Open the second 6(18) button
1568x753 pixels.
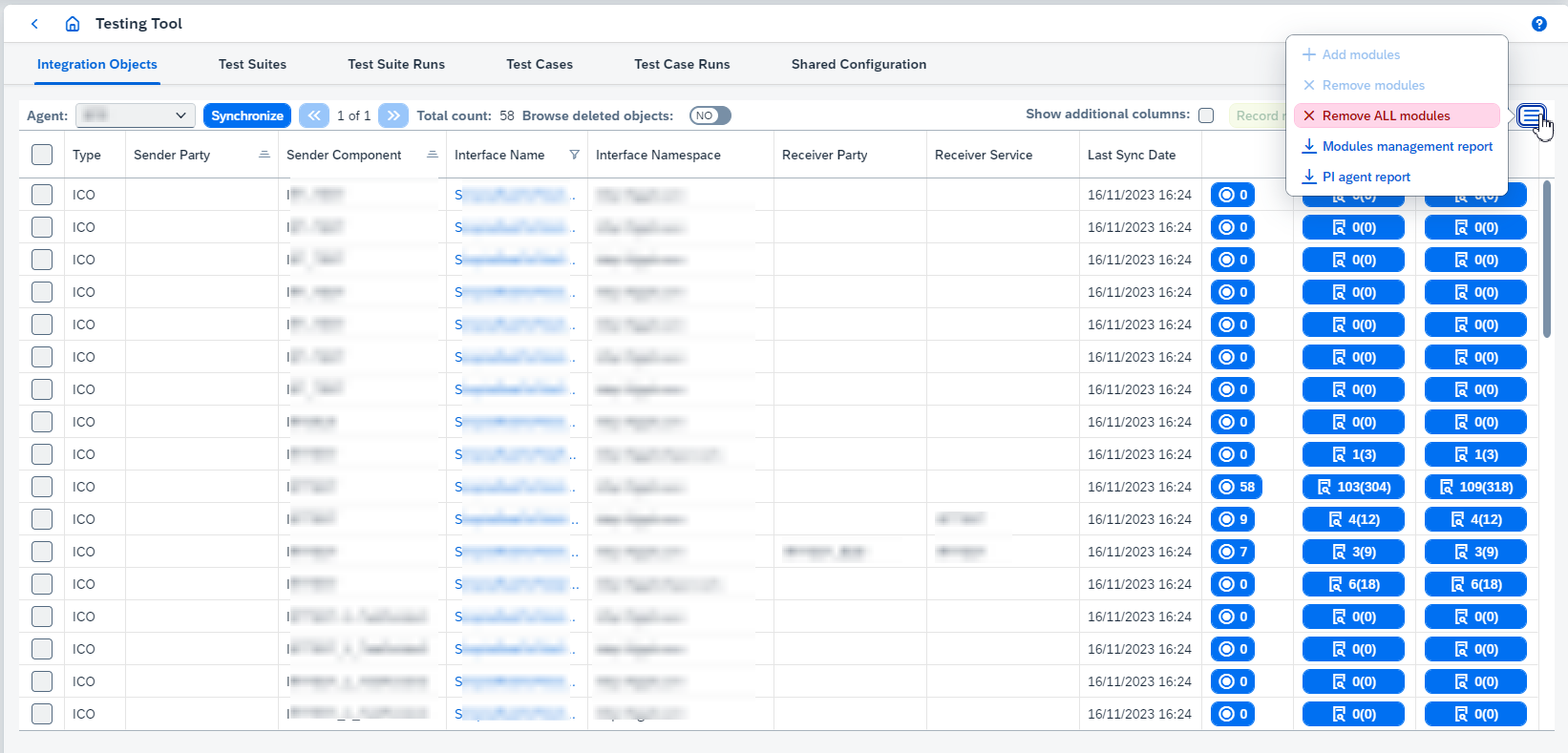[x=1475, y=584]
